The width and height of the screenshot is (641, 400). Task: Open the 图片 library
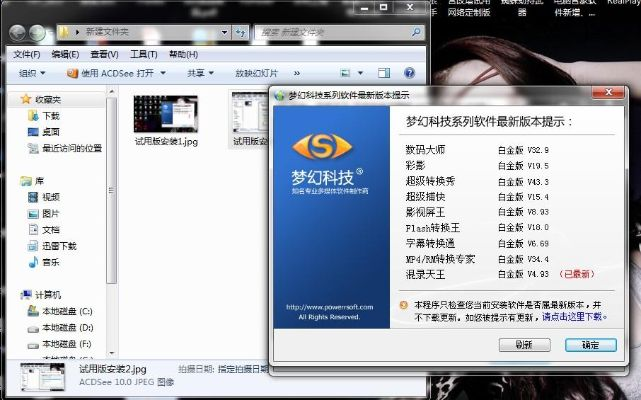pyautogui.click(x=51, y=213)
